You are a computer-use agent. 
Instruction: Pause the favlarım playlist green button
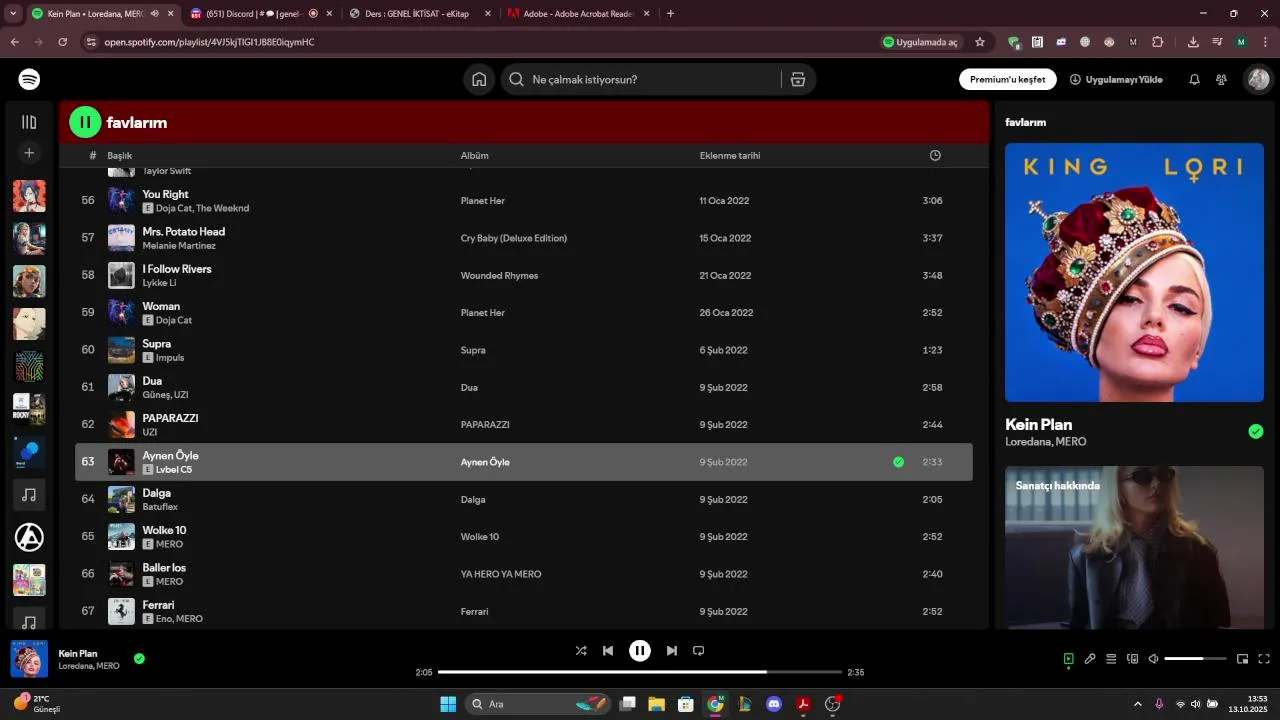click(x=85, y=122)
